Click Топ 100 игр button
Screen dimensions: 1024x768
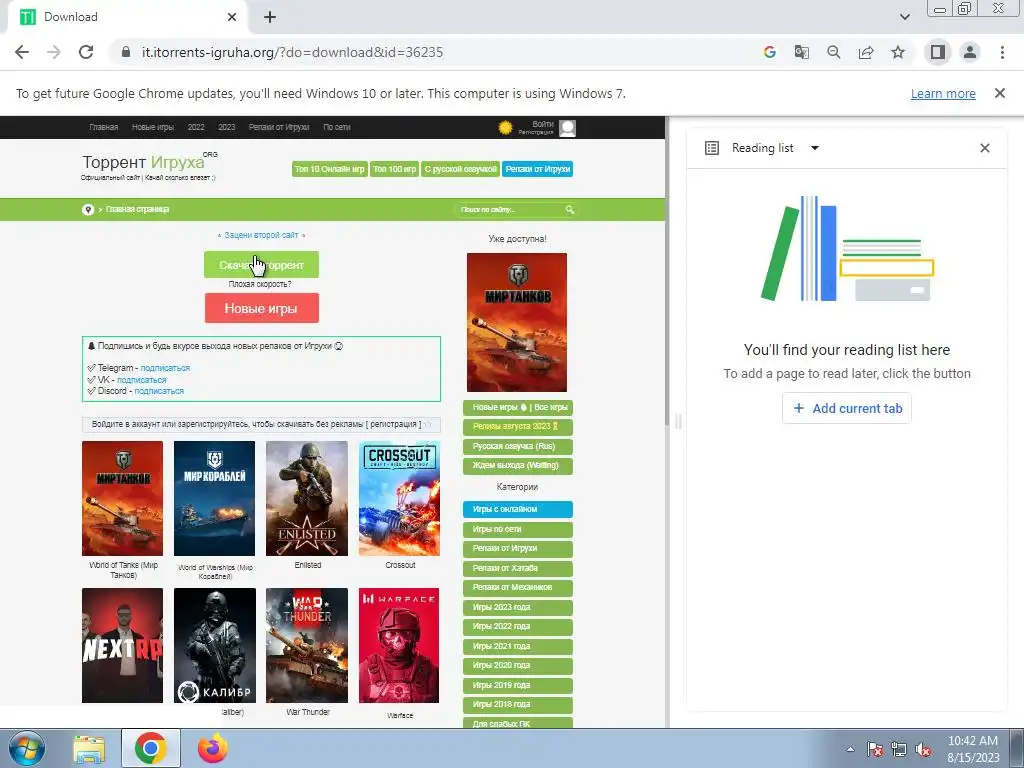point(394,169)
